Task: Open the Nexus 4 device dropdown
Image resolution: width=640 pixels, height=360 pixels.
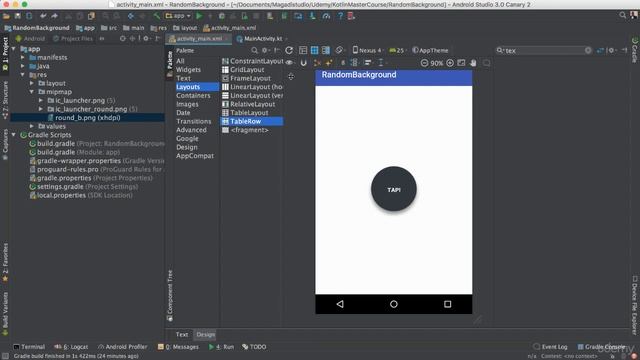Action: (368, 50)
